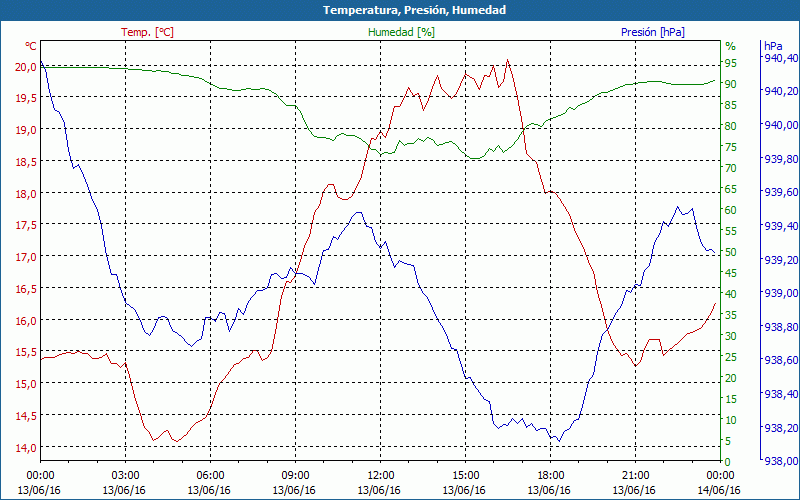Click the 14/06/16 date label
800x500 pixels.
tap(718, 490)
